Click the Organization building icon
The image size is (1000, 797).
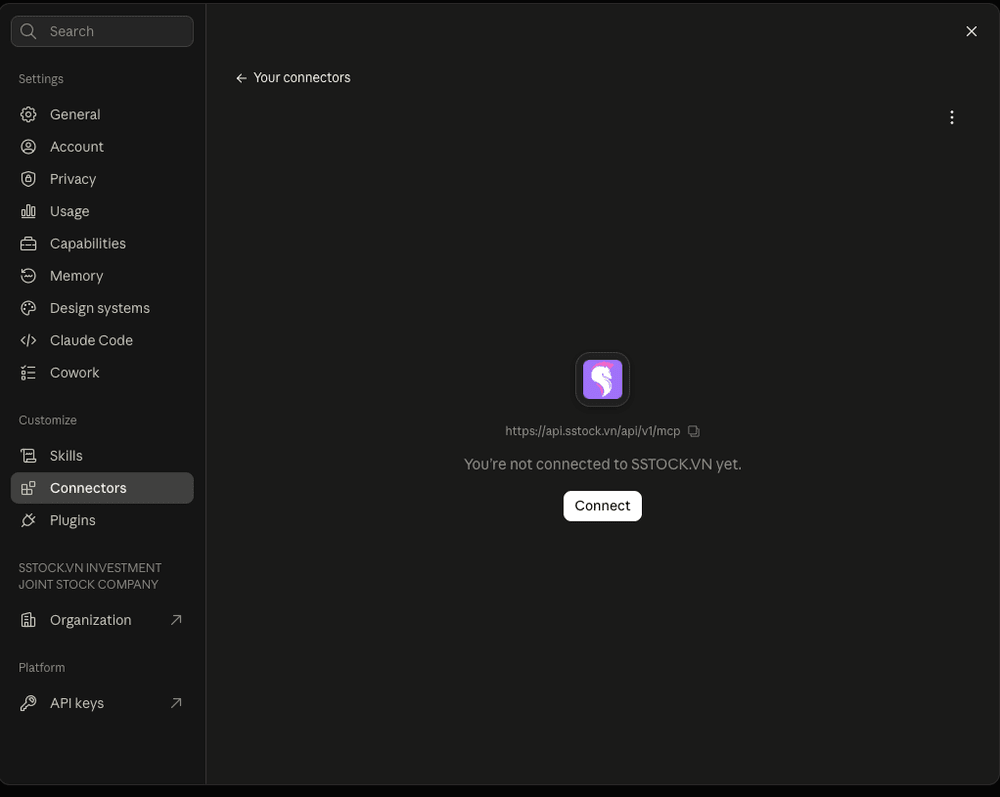tap(28, 620)
